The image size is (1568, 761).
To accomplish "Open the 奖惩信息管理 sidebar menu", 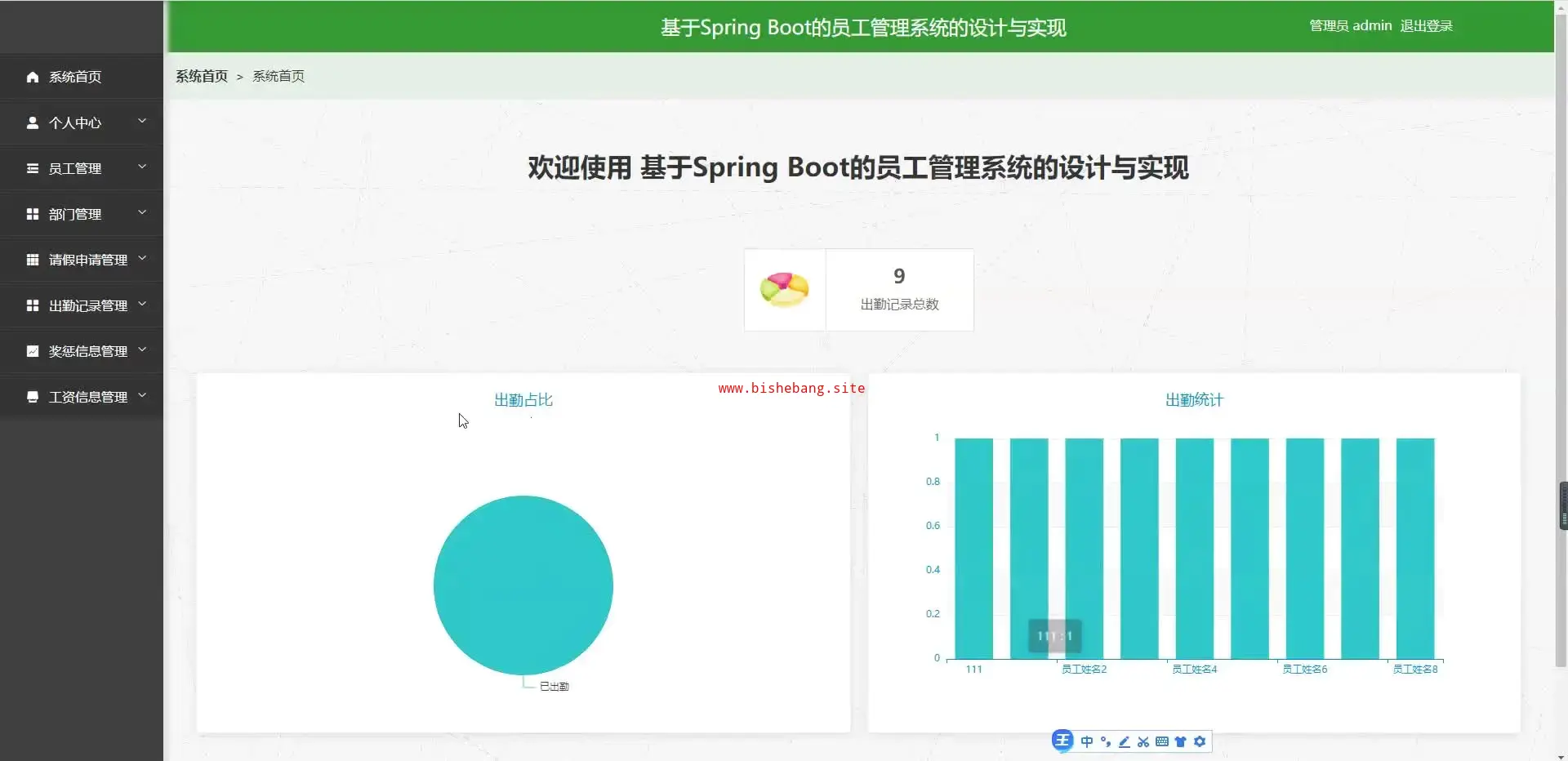I will [82, 351].
